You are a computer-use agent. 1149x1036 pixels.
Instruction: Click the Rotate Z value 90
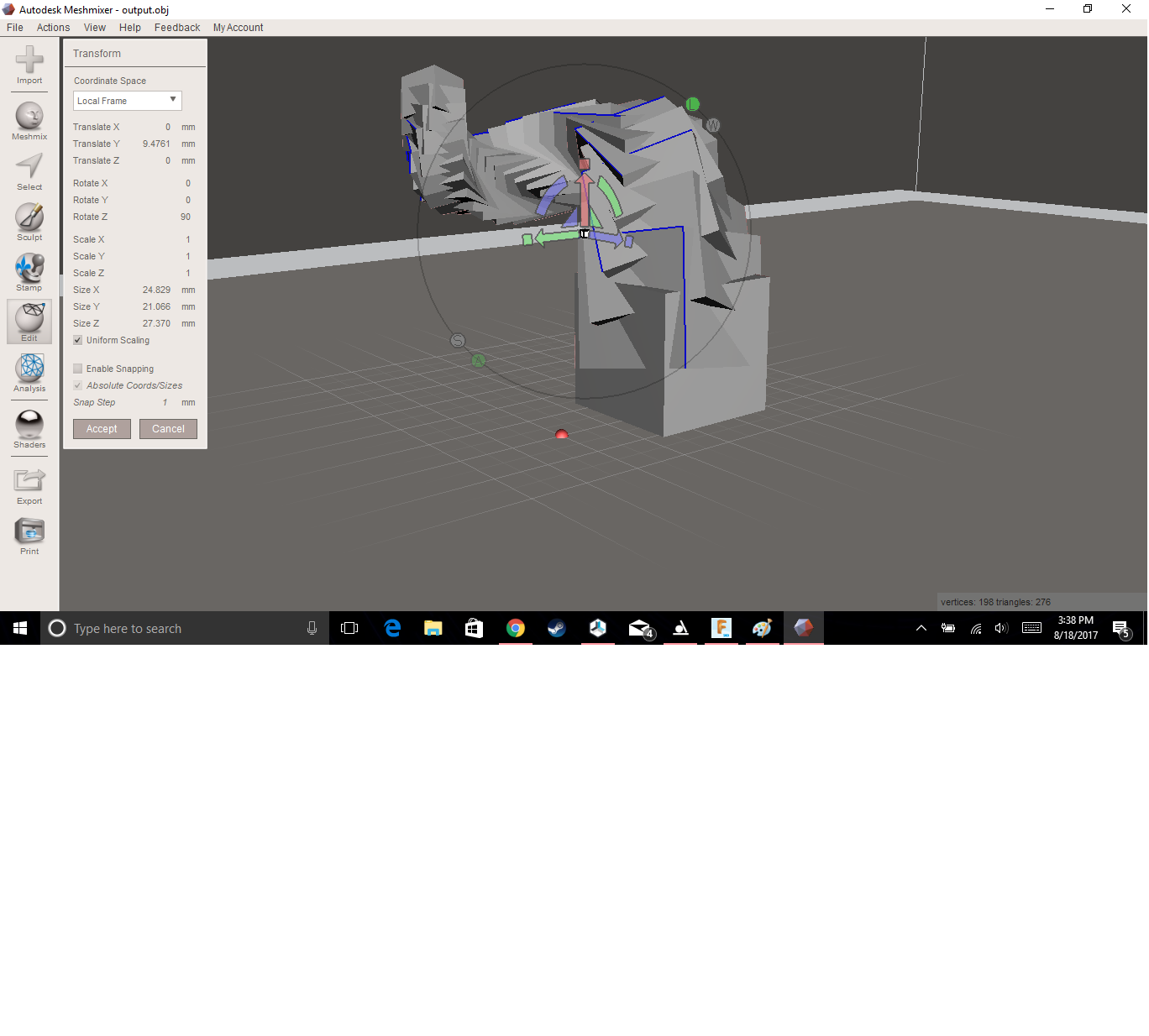(185, 217)
